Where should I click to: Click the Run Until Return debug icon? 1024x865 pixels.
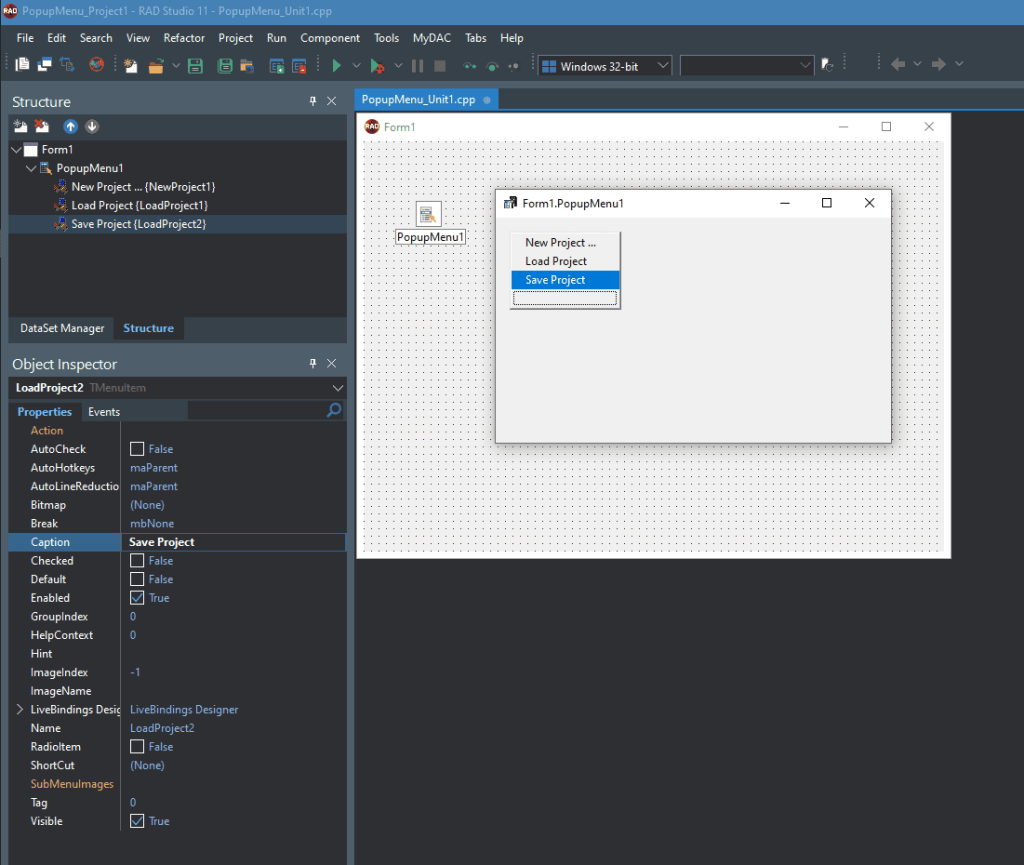tap(514, 65)
